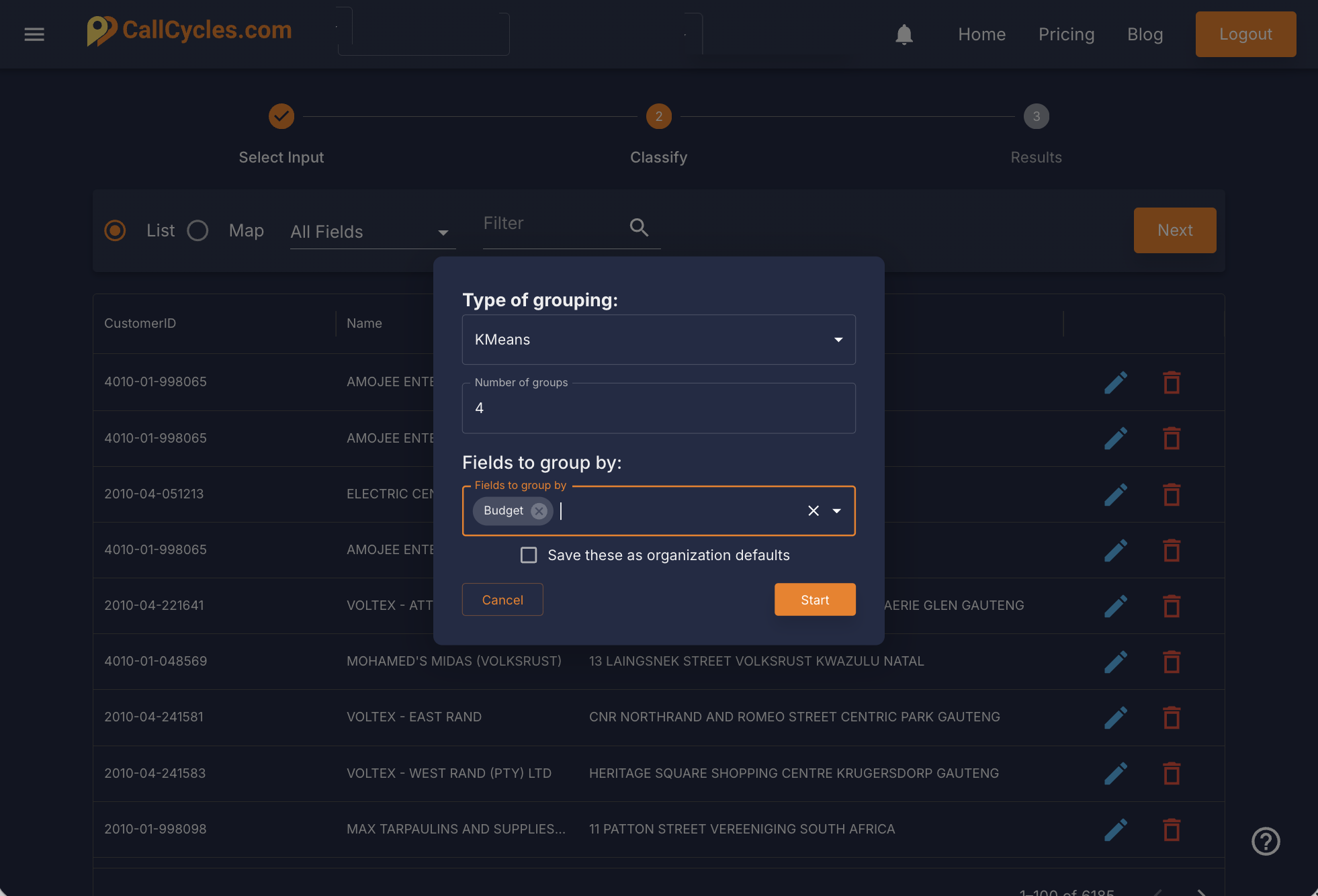Open the Pricing page

coord(1066,34)
